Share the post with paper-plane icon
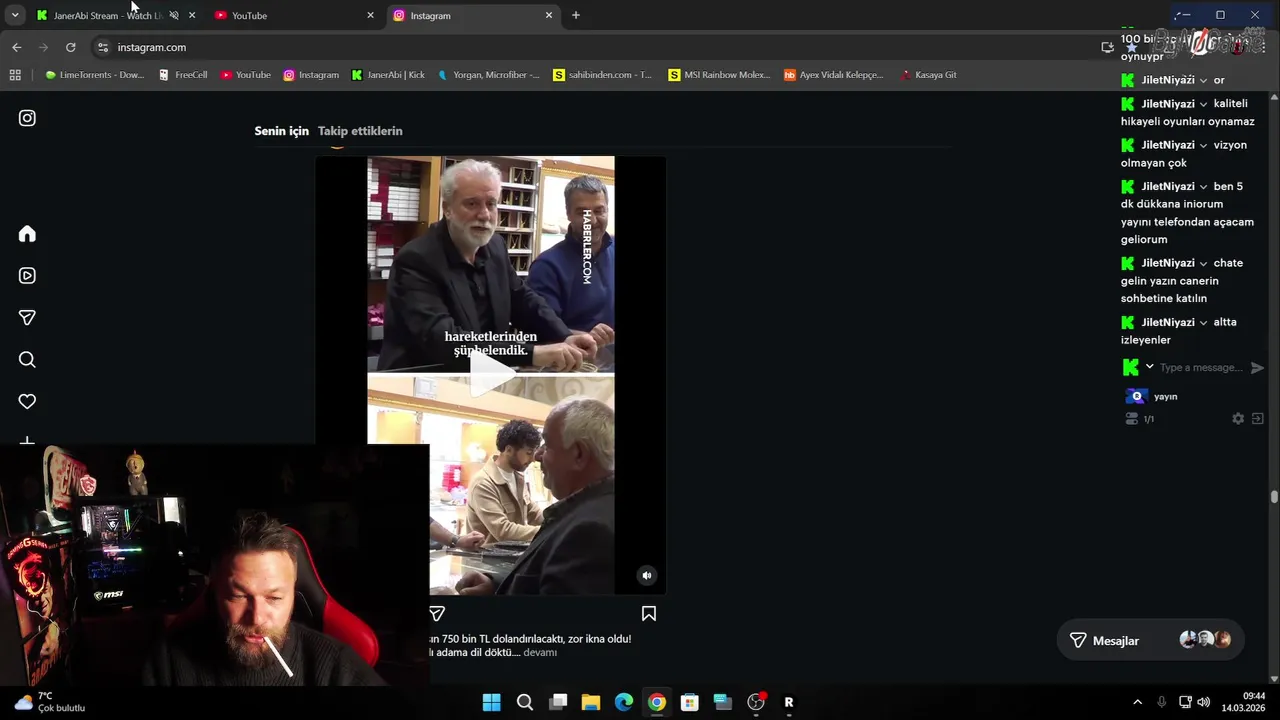 tap(437, 614)
